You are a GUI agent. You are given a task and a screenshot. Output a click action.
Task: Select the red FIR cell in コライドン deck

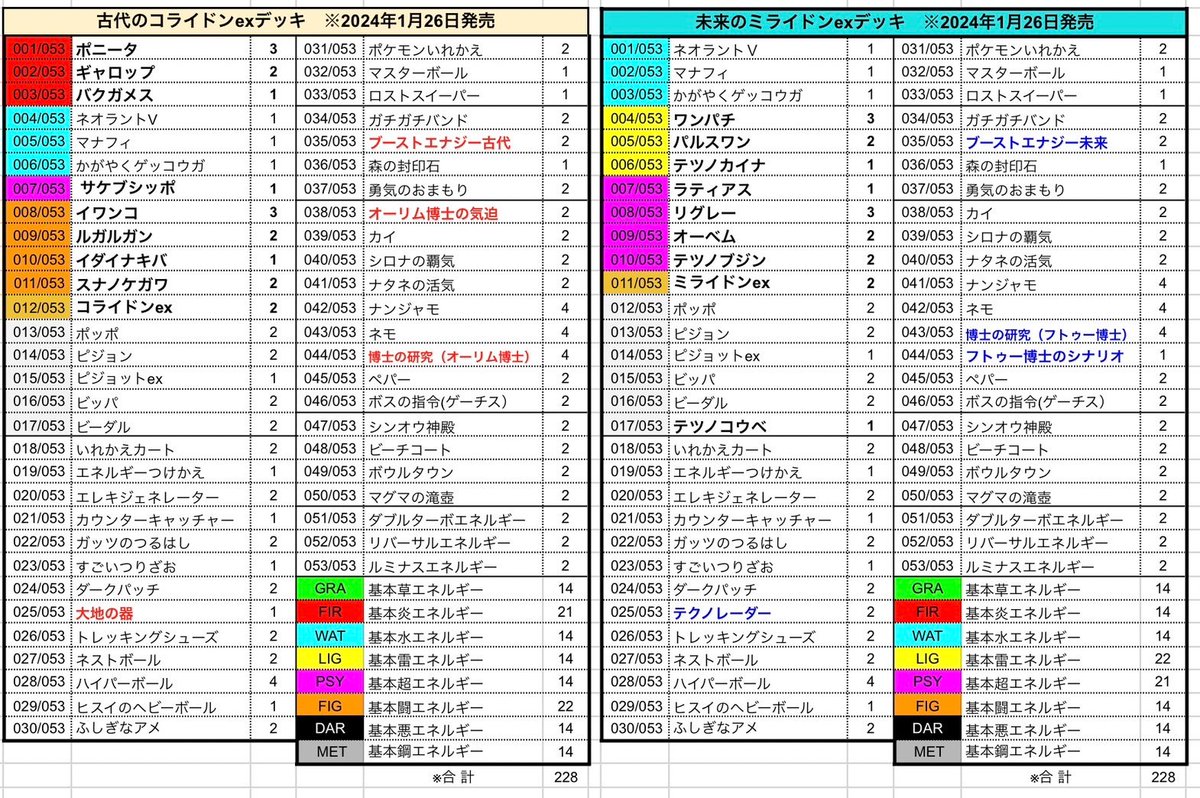click(x=329, y=613)
